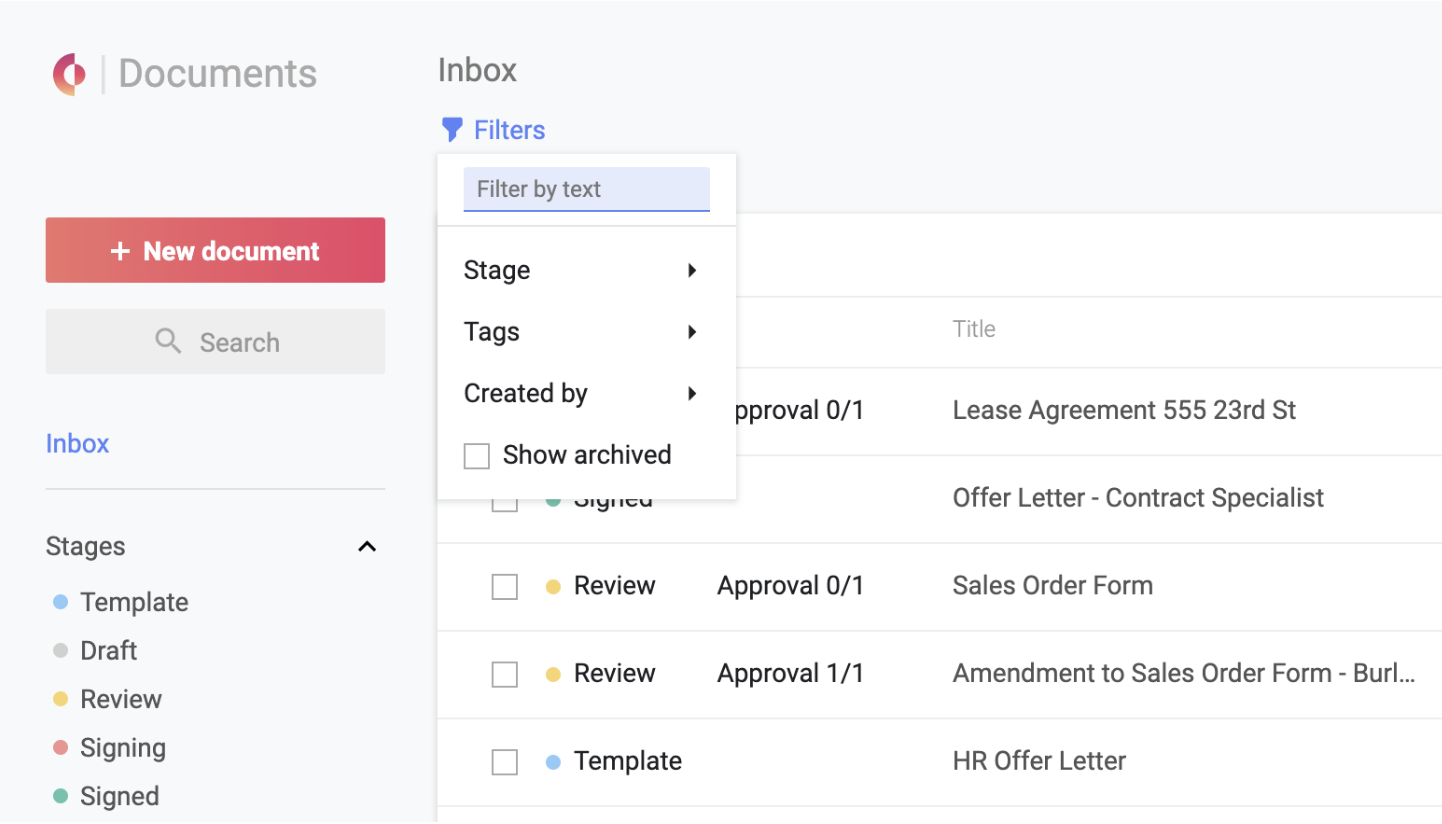The image size is (1442, 824).
Task: Tick the checkbox for Sales Order Form
Action: (505, 587)
